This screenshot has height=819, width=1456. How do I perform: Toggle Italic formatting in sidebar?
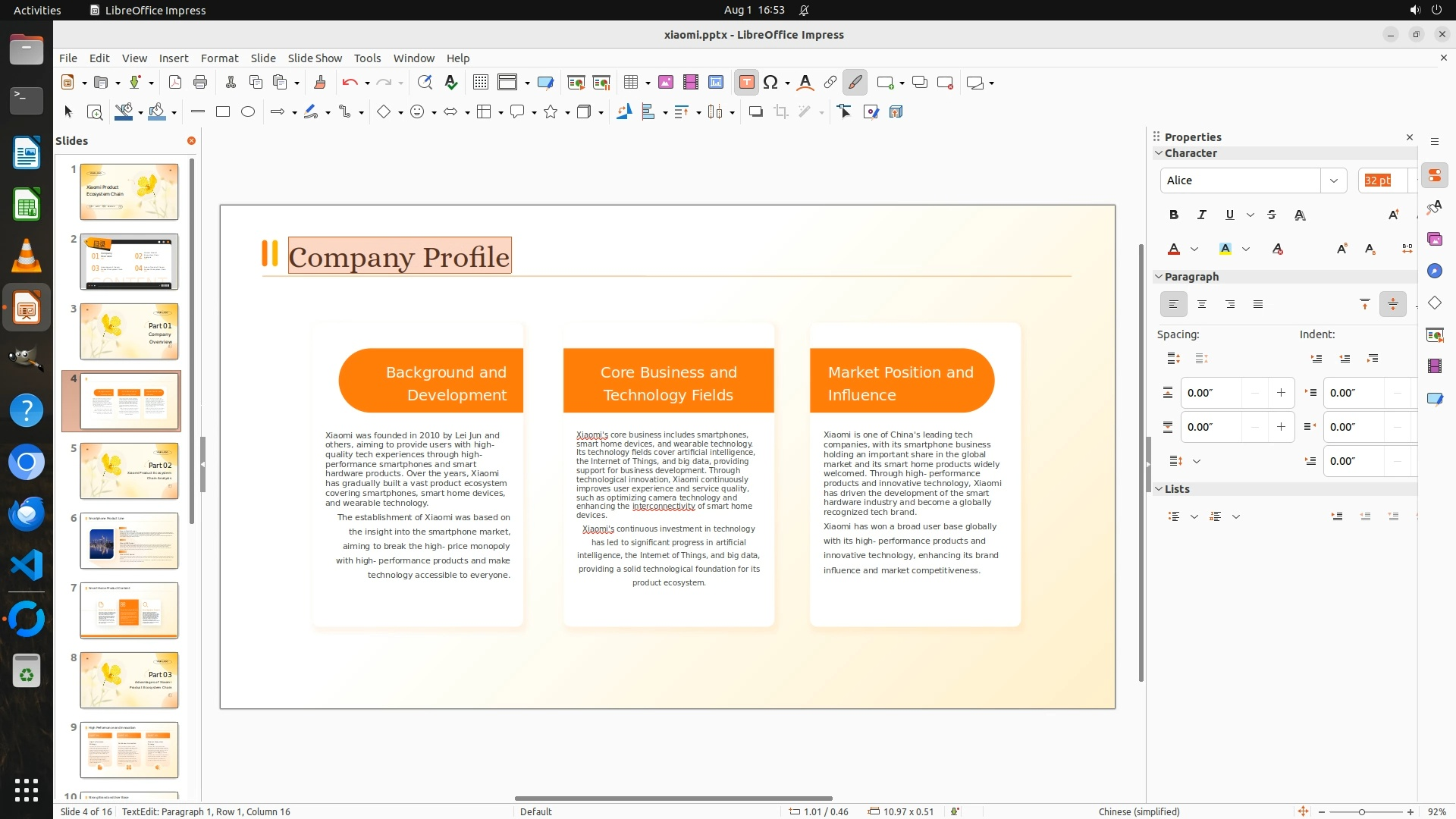click(x=1201, y=215)
